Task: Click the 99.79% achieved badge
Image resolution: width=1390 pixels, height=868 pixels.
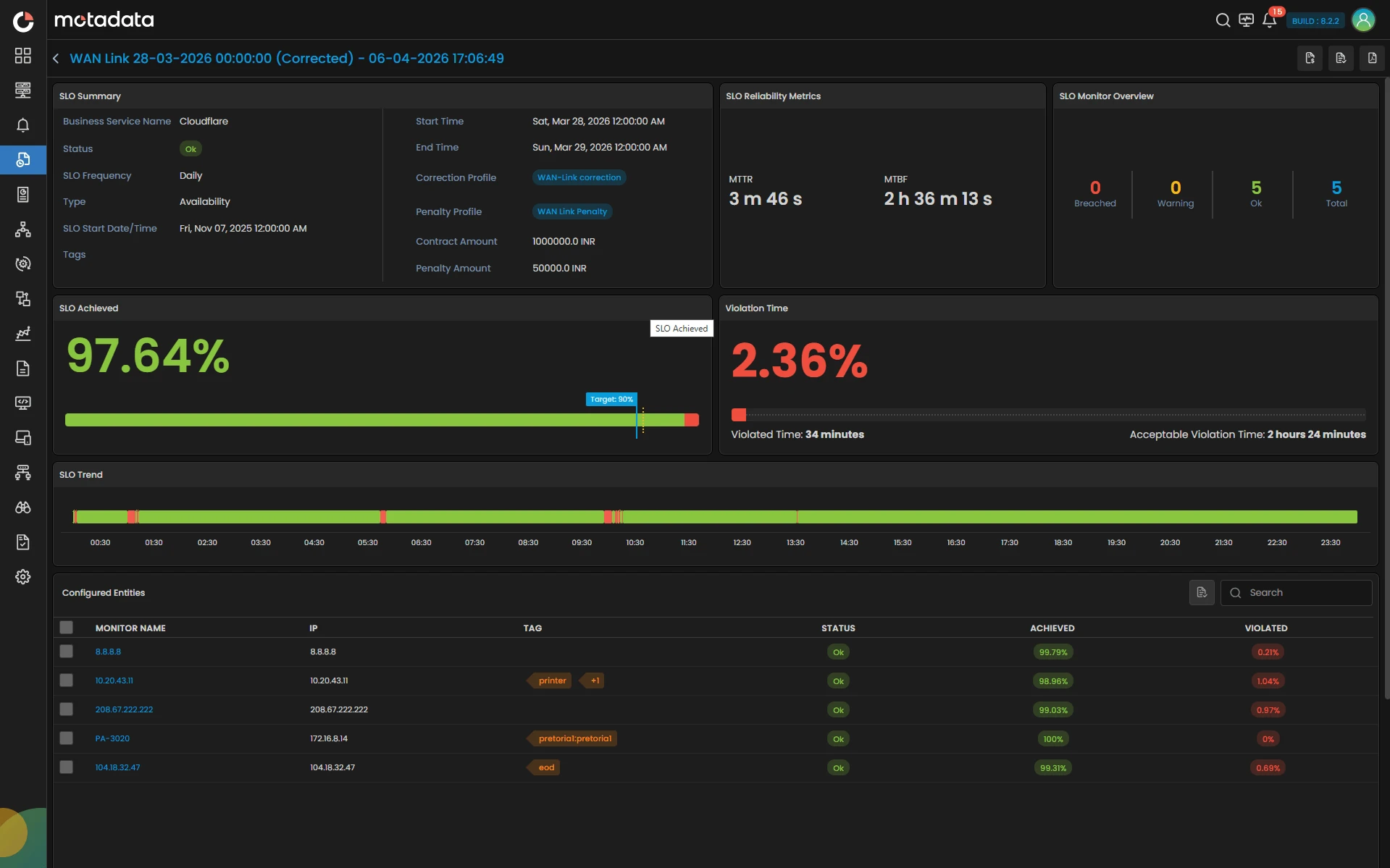Action: coord(1053,652)
